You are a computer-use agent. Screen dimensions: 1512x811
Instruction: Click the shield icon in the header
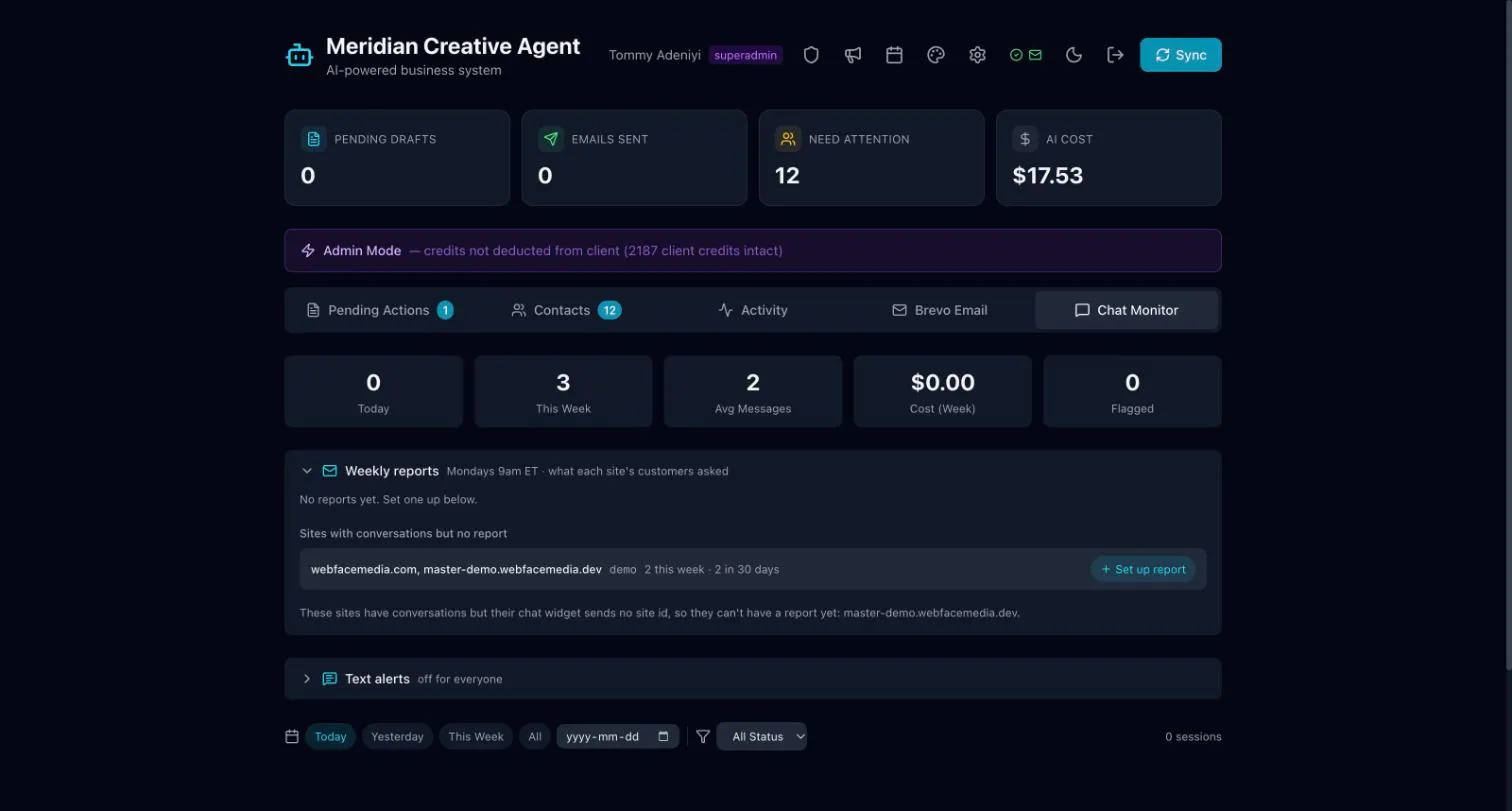pos(811,55)
